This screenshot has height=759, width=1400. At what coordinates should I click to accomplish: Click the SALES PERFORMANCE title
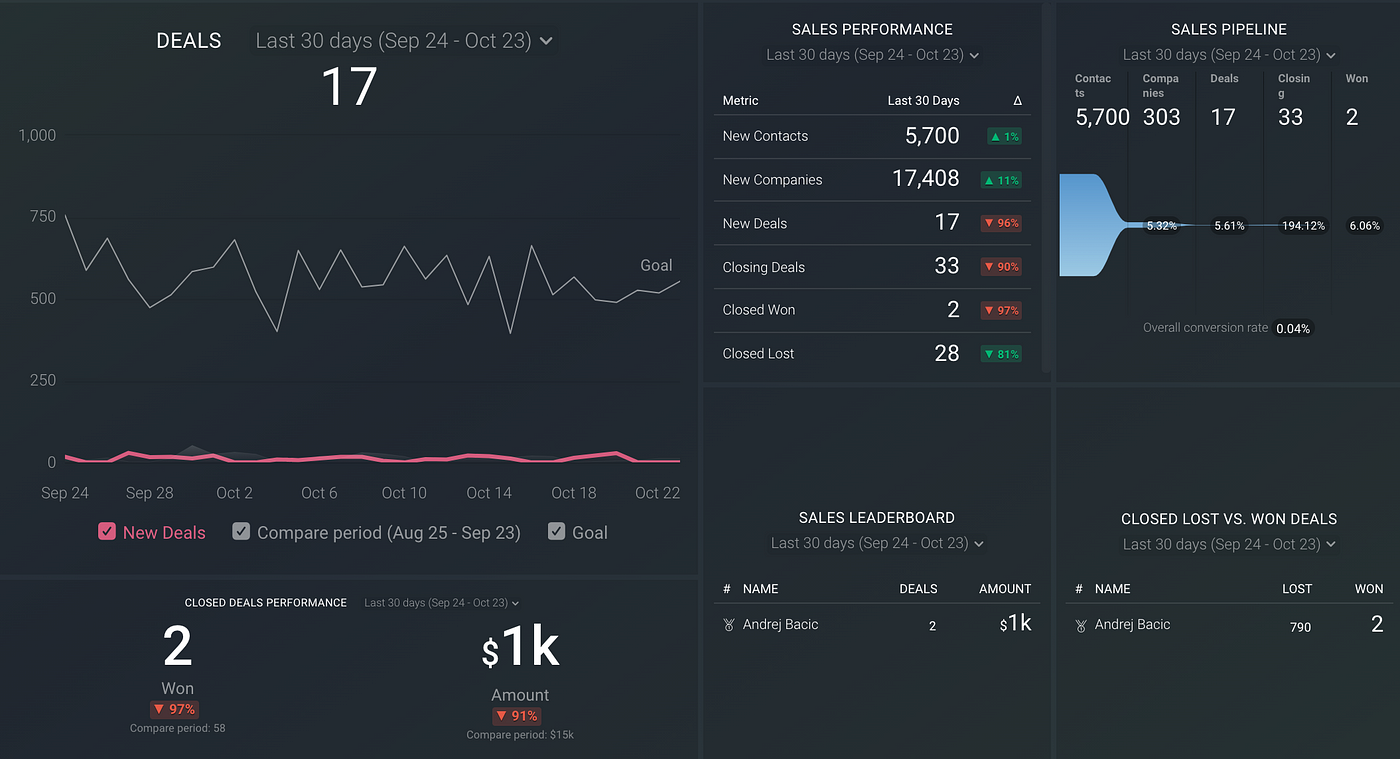(x=872, y=30)
